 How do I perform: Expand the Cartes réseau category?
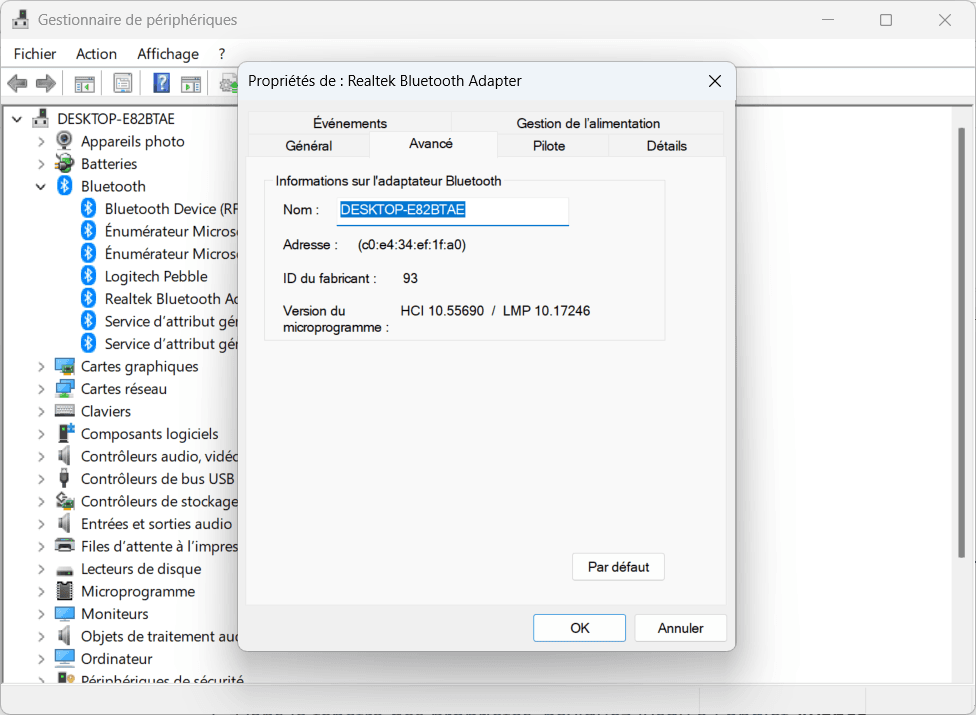click(41, 389)
